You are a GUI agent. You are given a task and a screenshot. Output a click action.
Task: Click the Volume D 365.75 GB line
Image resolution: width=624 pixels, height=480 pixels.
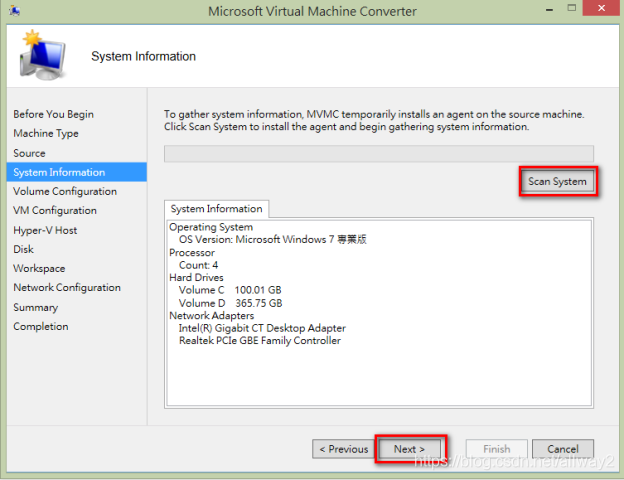point(230,303)
